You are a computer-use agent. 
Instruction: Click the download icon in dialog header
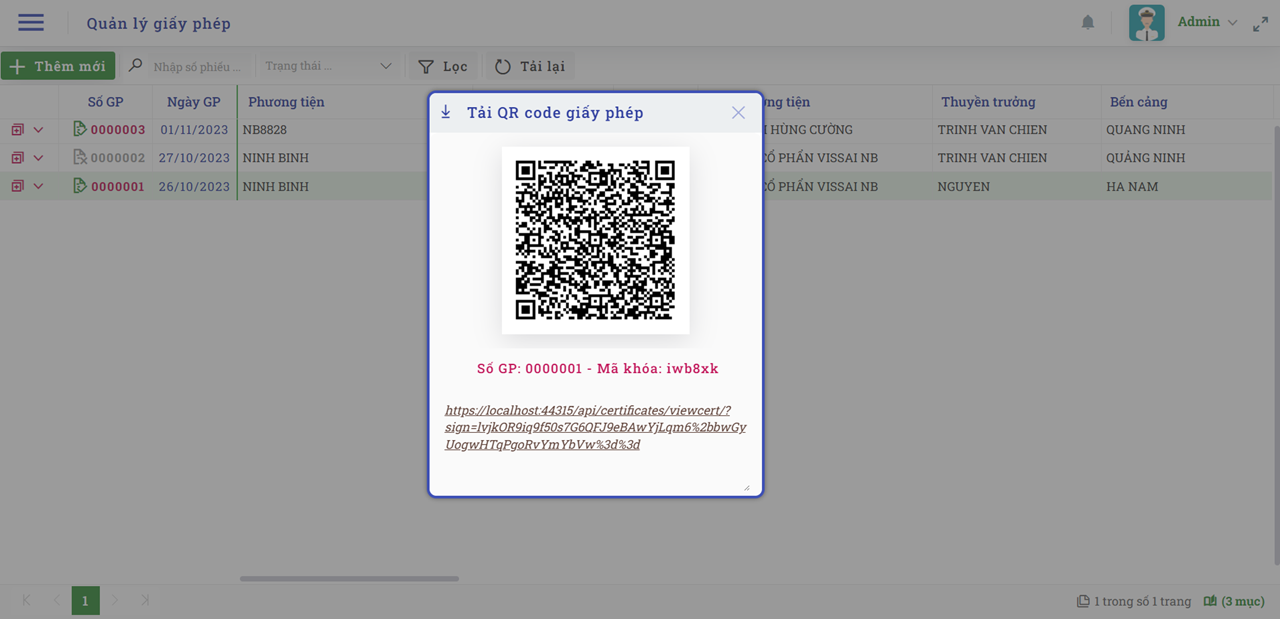446,112
